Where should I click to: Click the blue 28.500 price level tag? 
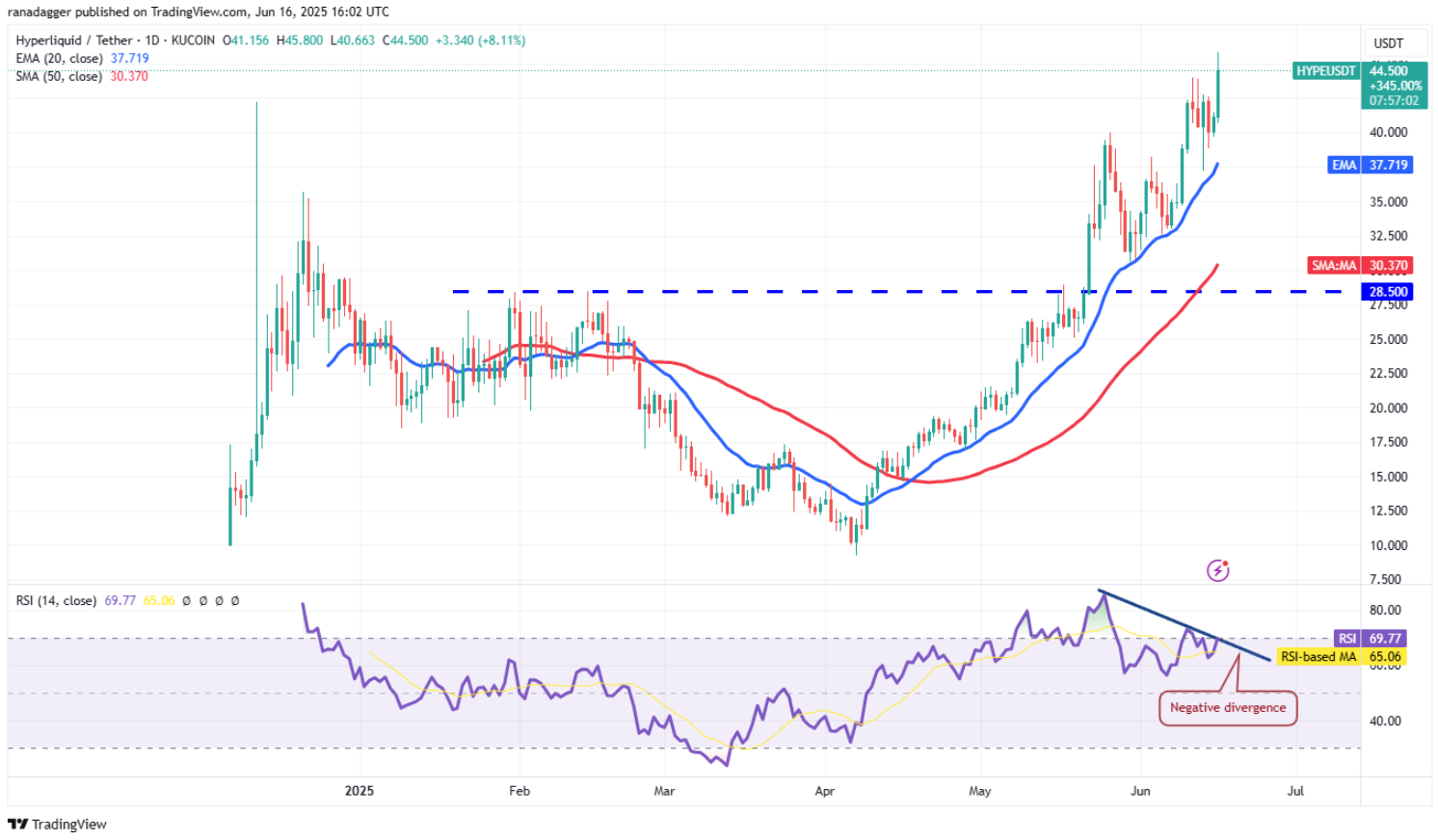pyautogui.click(x=1388, y=292)
